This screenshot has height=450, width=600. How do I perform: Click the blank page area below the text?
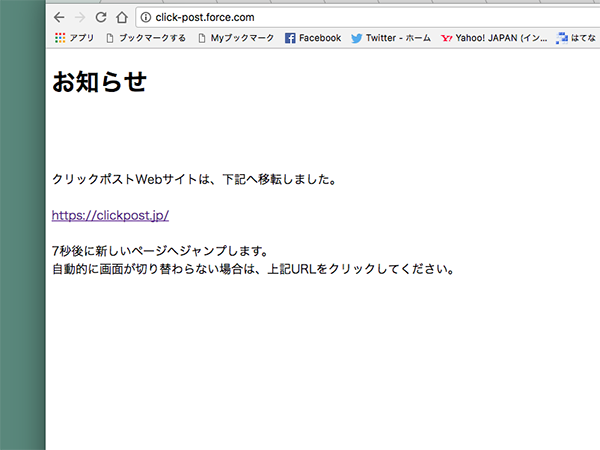(320, 370)
